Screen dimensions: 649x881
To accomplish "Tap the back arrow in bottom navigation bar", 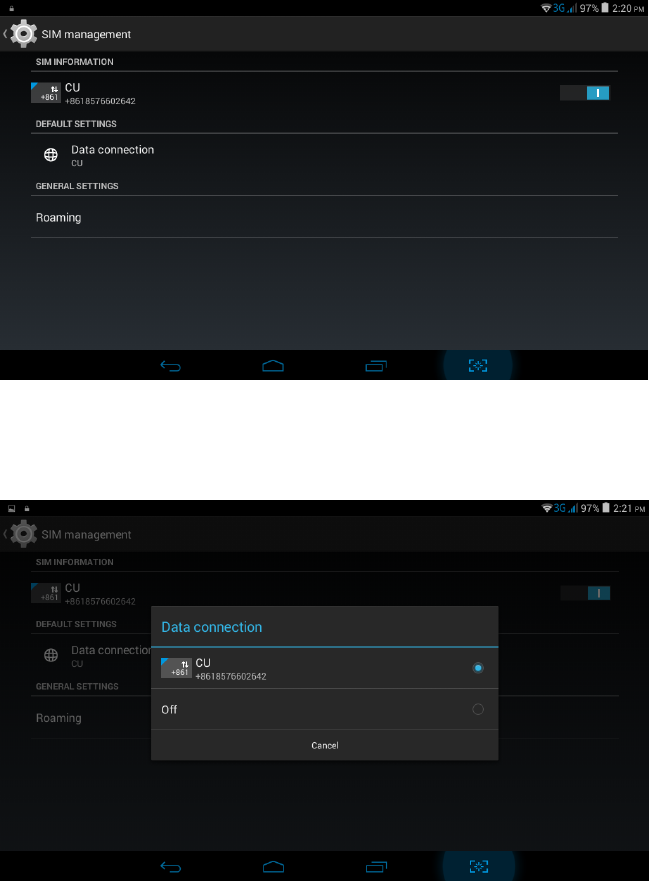I will pos(170,867).
